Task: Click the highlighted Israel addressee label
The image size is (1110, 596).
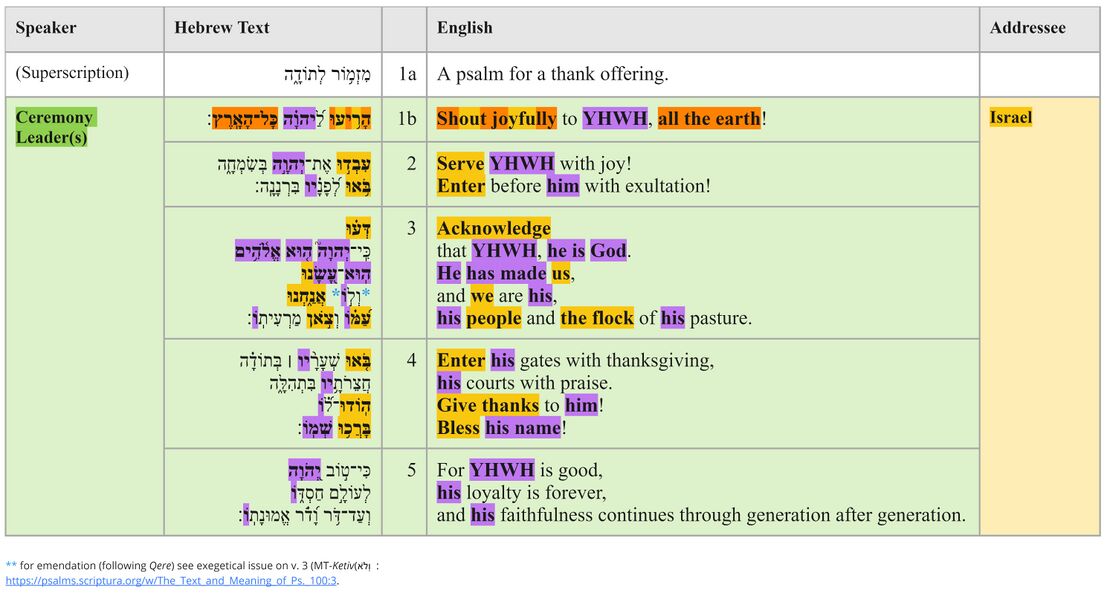Action: (x=1010, y=118)
